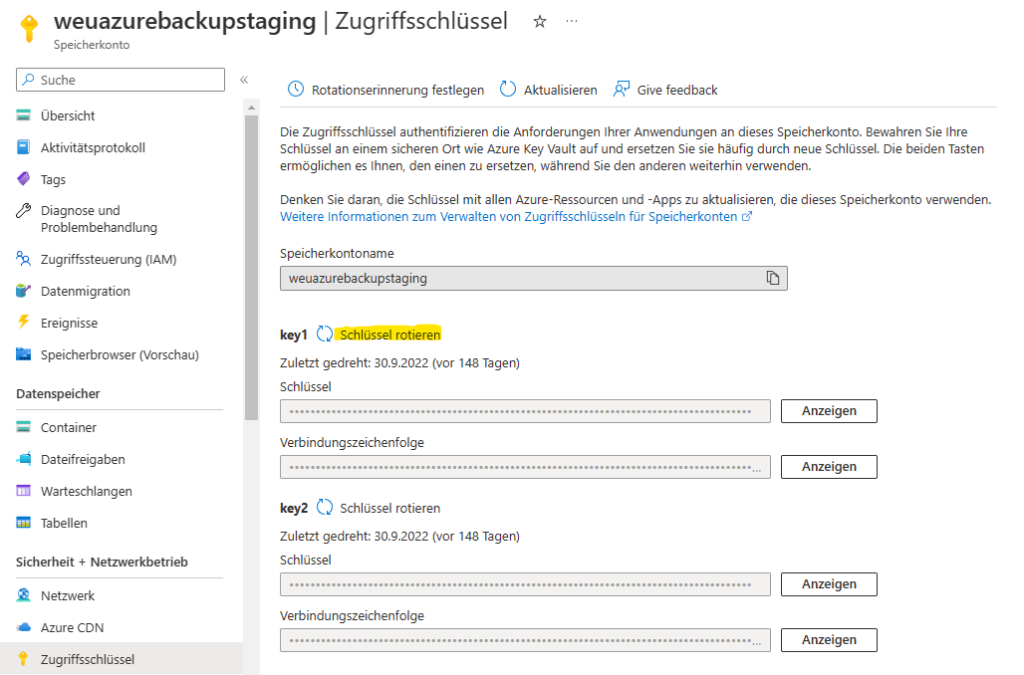Click the sidebar scrollbar up arrow
This screenshot has width=1024, height=675.
point(251,106)
